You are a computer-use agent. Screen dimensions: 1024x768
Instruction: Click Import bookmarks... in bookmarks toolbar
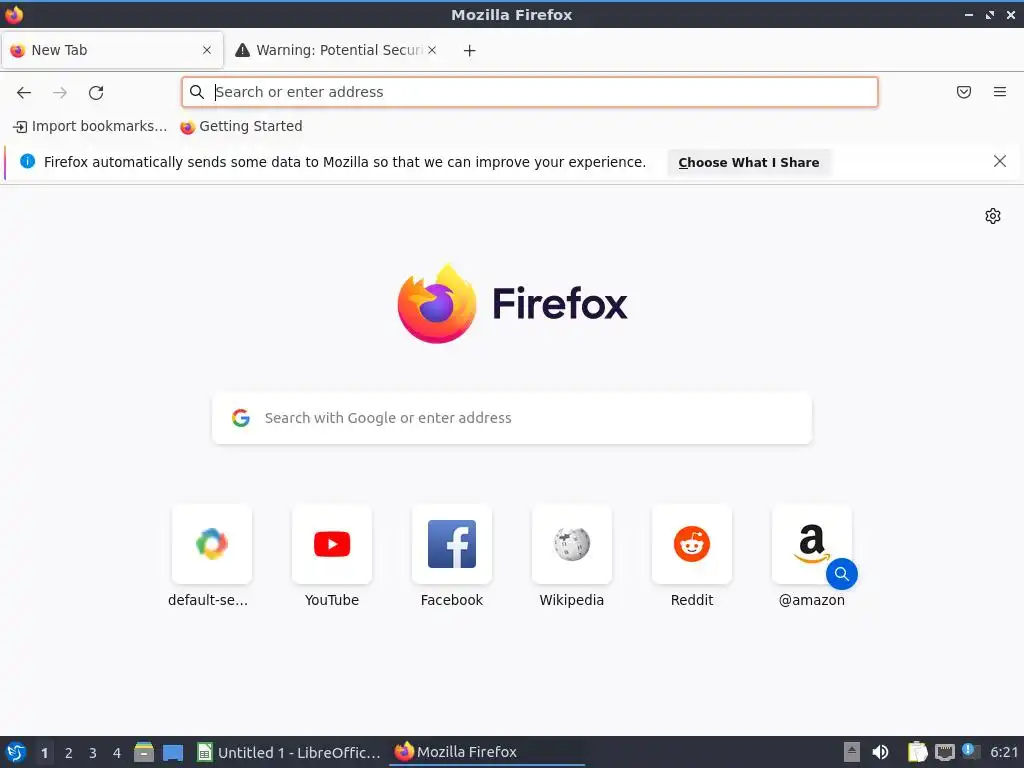click(x=90, y=126)
